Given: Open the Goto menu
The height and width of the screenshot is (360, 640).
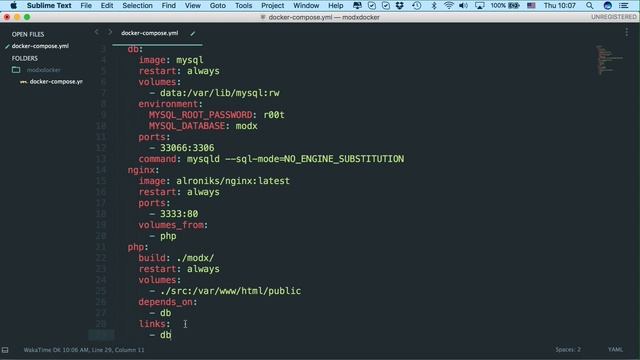Looking at the screenshot, I should (x=218, y=6).
